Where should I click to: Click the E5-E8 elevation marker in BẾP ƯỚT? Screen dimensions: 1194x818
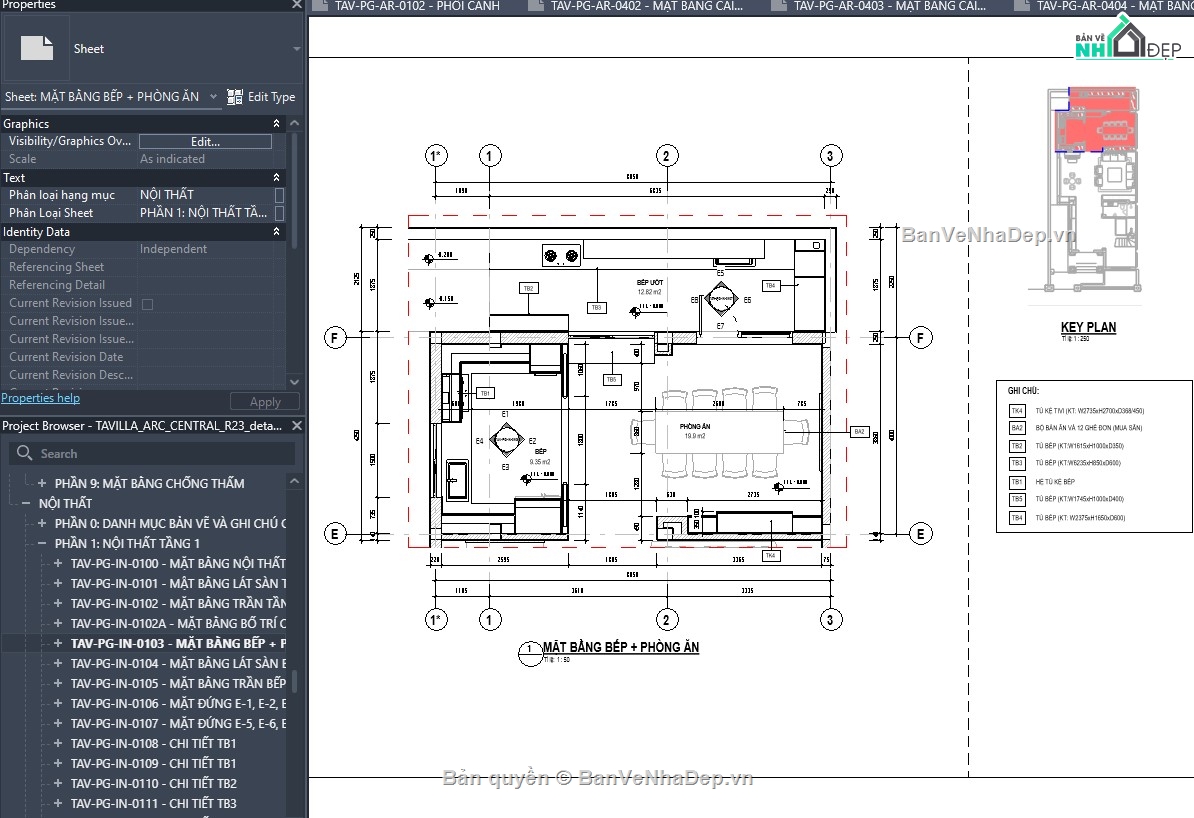[720, 299]
